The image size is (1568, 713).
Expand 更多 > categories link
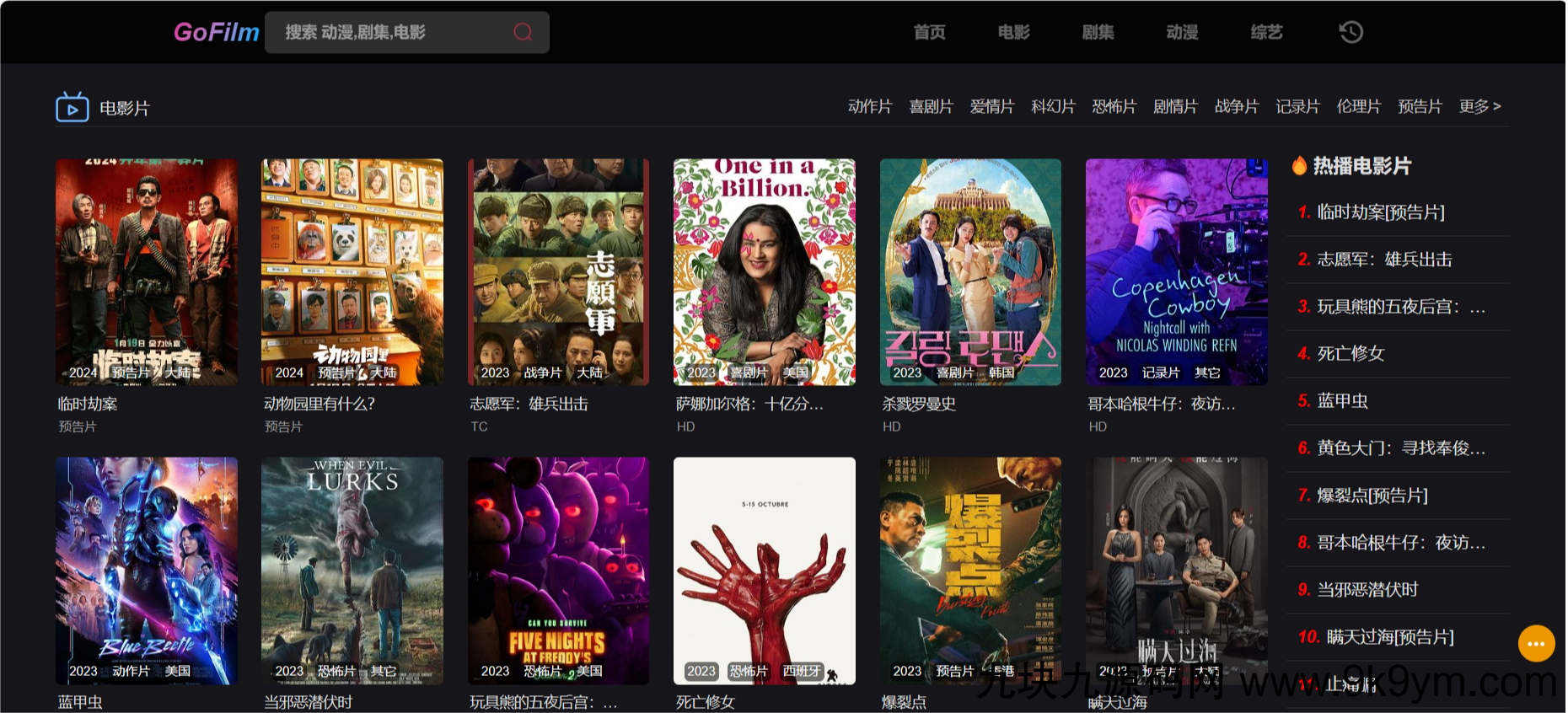click(1480, 106)
